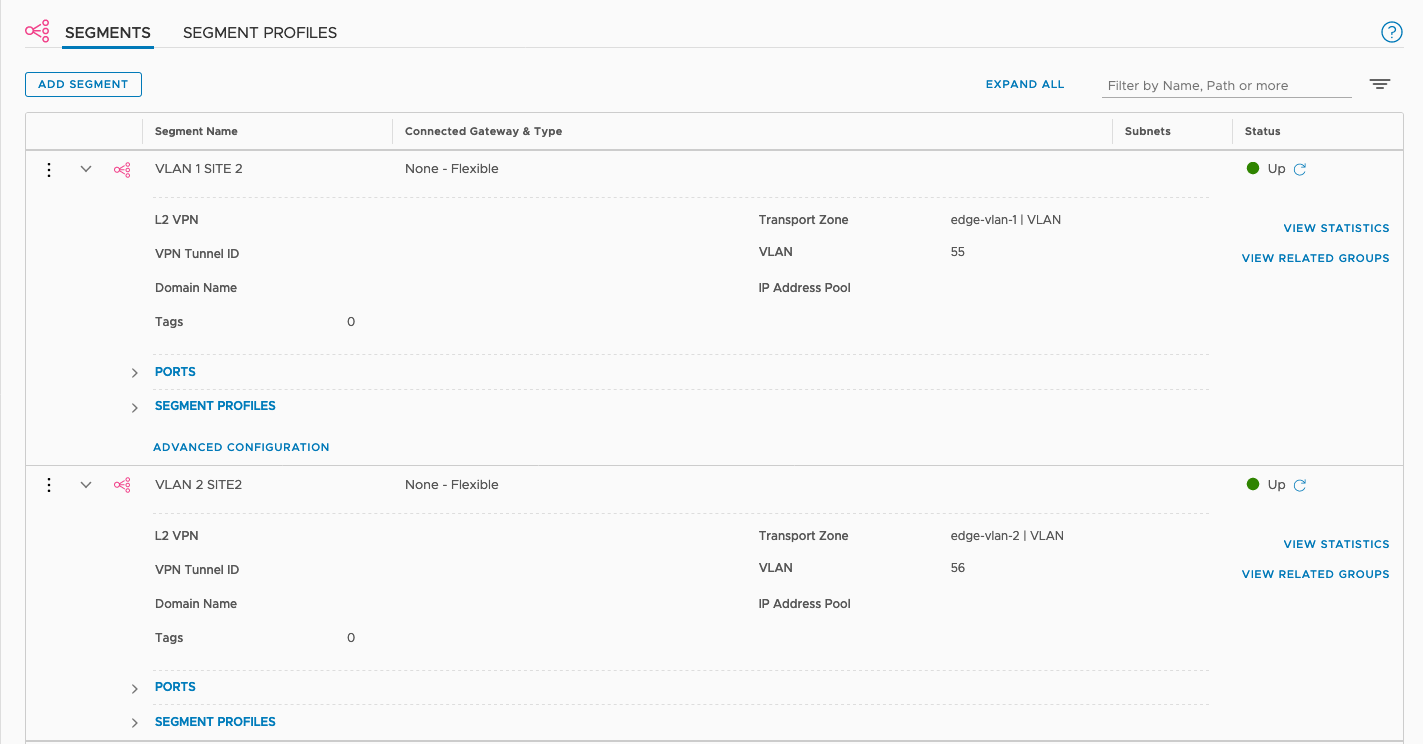Click the VLAN 2 SITE2 segment icon
This screenshot has height=744, width=1423.
coord(122,485)
